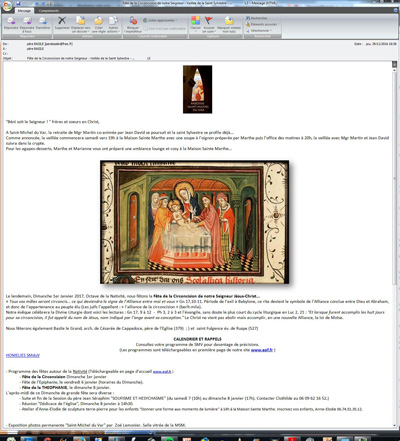Viewport: 400px width, 441px height.
Task: Click the recipient père BASILE in the À field
Action: click(x=35, y=49)
